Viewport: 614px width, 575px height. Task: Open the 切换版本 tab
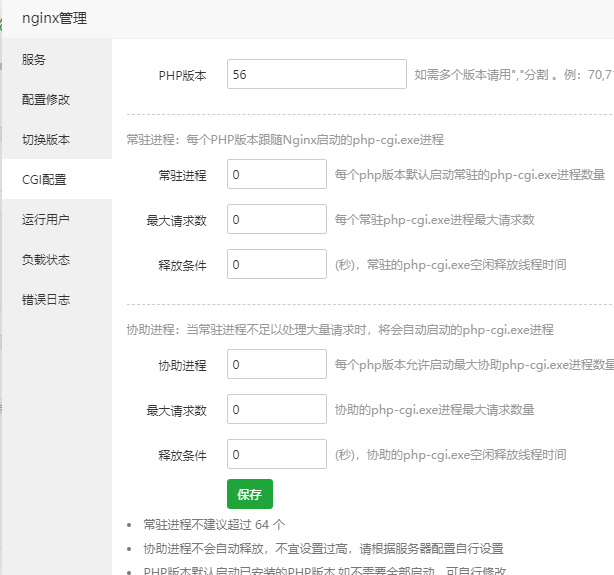[57, 139]
